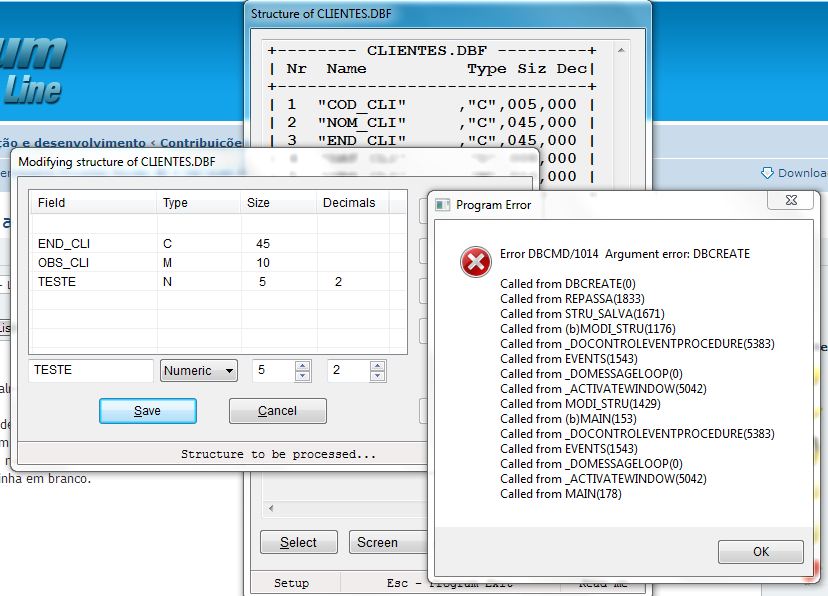This screenshot has height=596, width=828.
Task: Click the Field column header
Action: (52, 203)
